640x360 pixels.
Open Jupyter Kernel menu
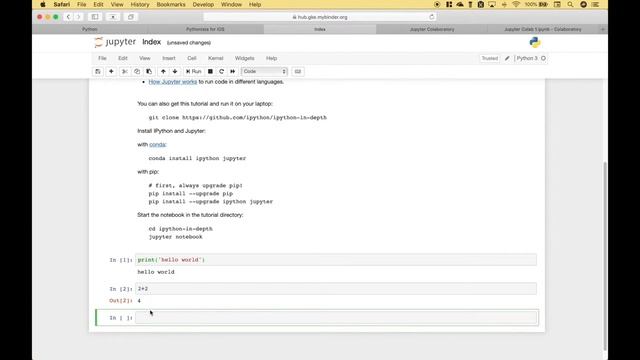click(x=216, y=58)
